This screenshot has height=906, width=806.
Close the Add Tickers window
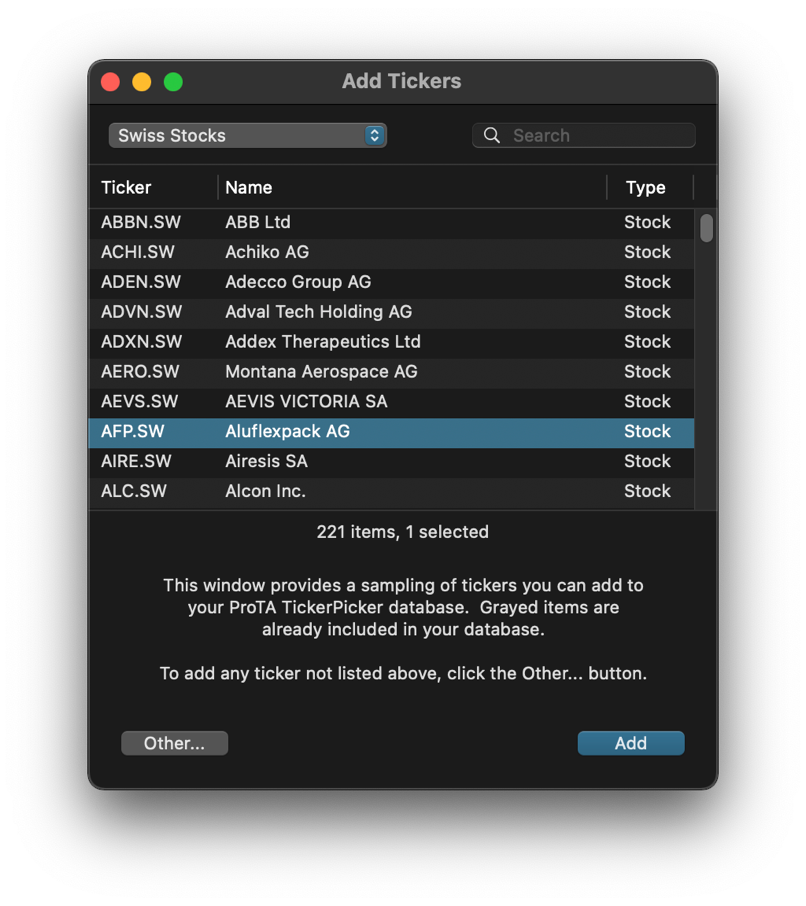111,82
